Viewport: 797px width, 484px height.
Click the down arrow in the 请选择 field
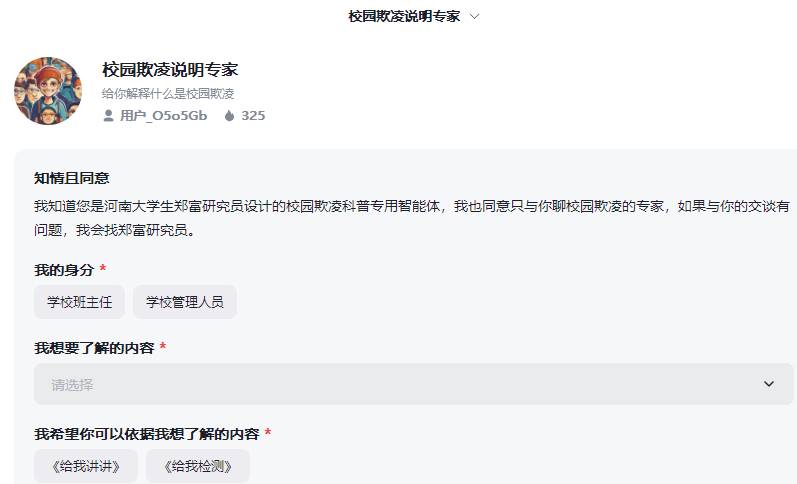(768, 384)
